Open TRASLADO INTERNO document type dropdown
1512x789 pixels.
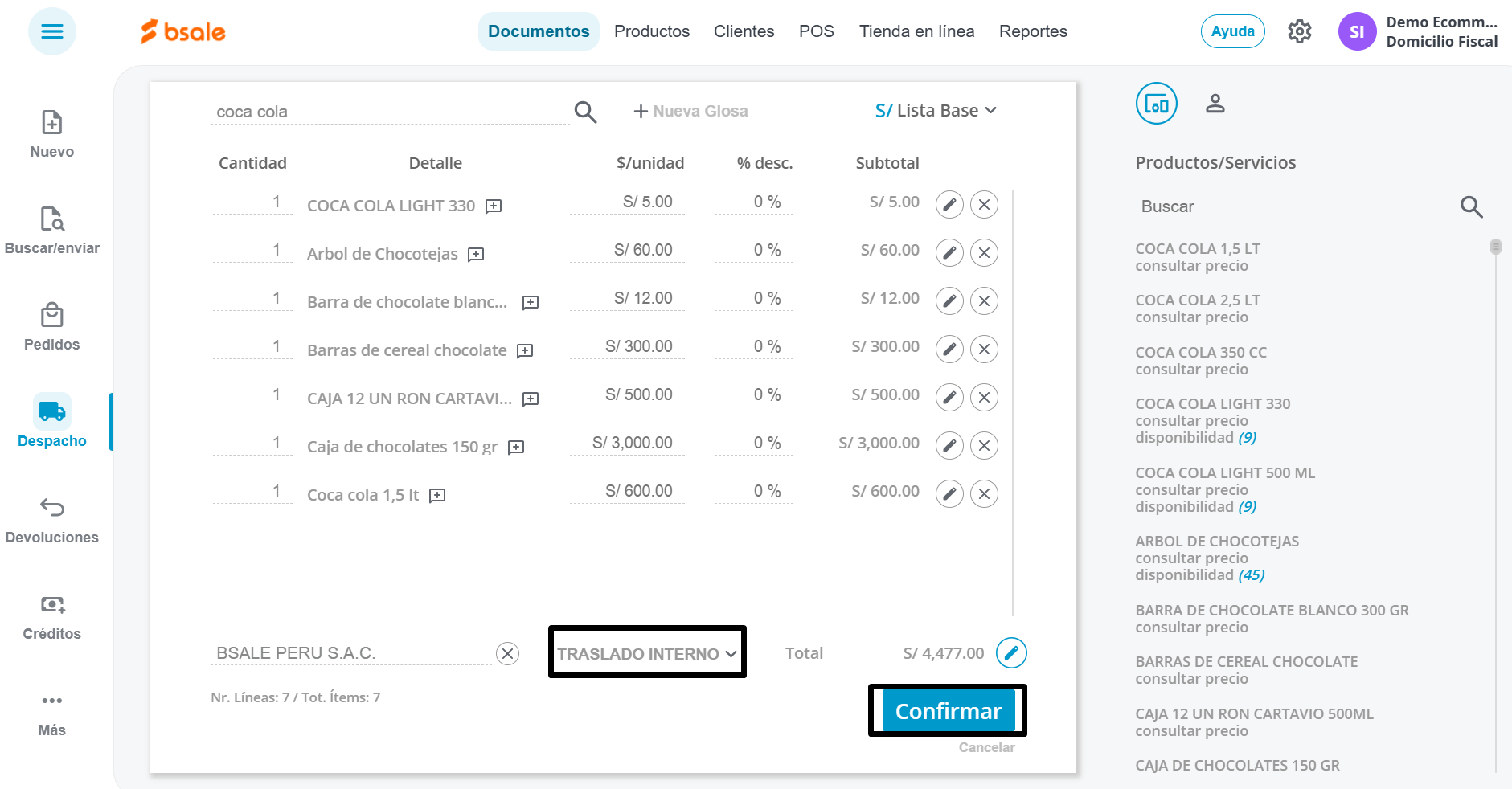(x=647, y=653)
